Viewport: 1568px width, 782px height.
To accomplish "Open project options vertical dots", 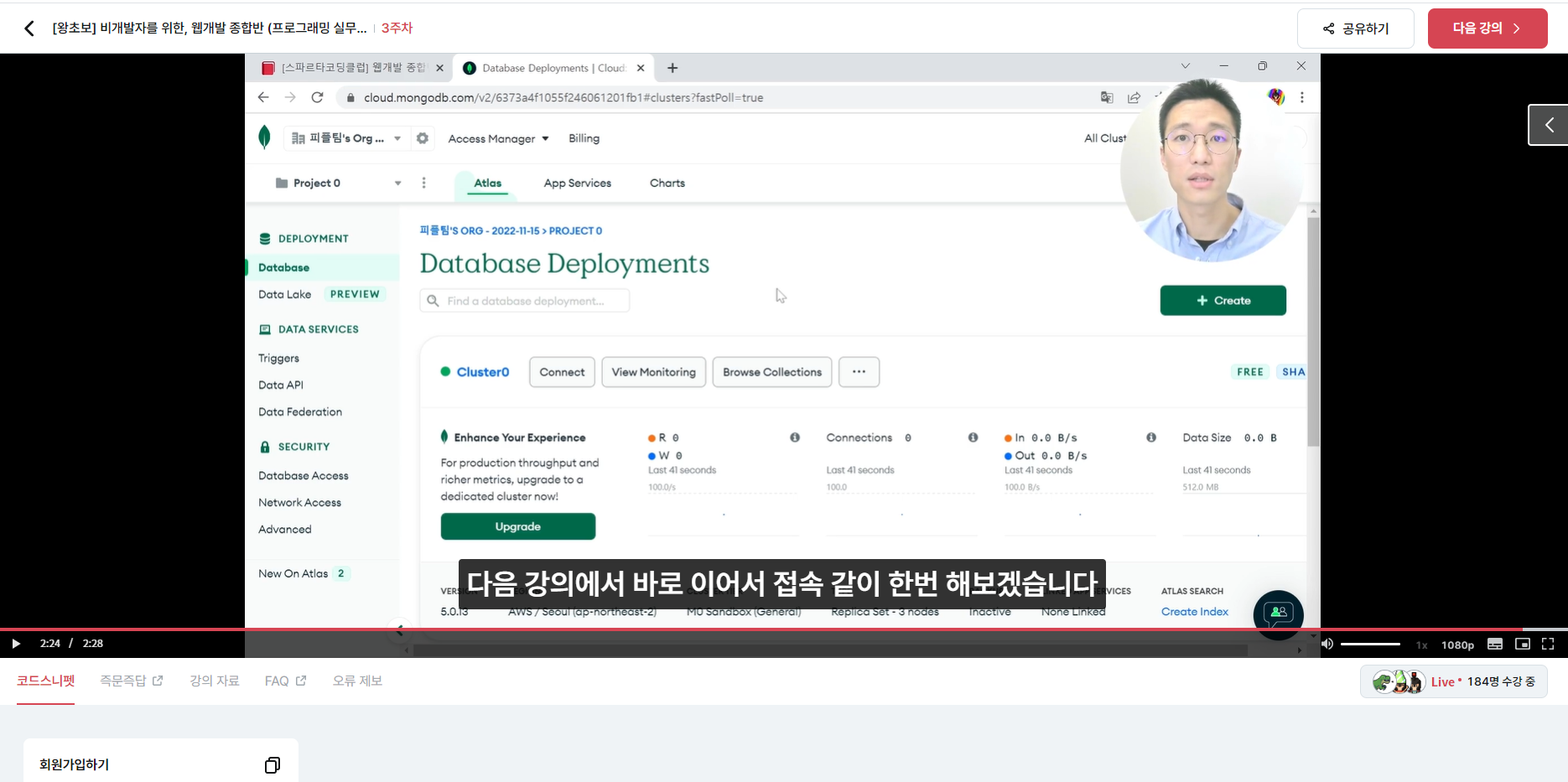I will click(423, 183).
